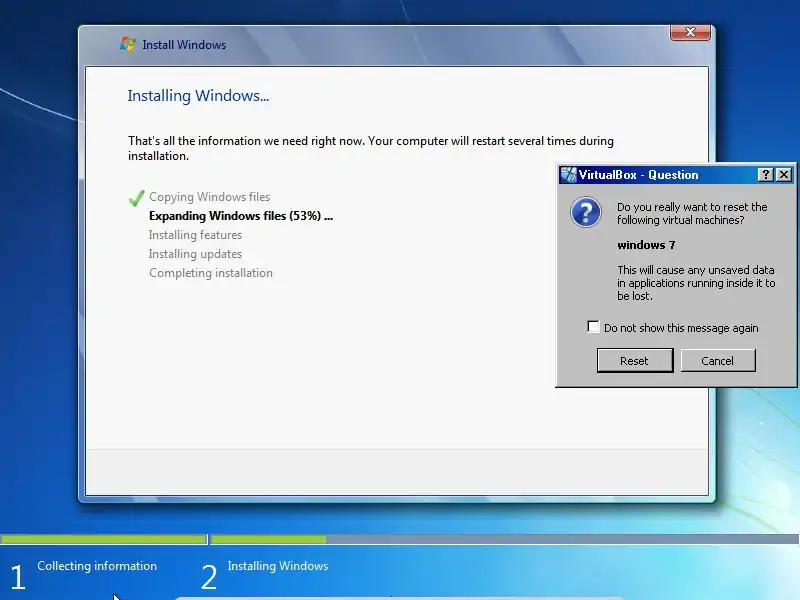Close the VirtualBox Question dialog
This screenshot has width=800, height=600.
(784, 175)
